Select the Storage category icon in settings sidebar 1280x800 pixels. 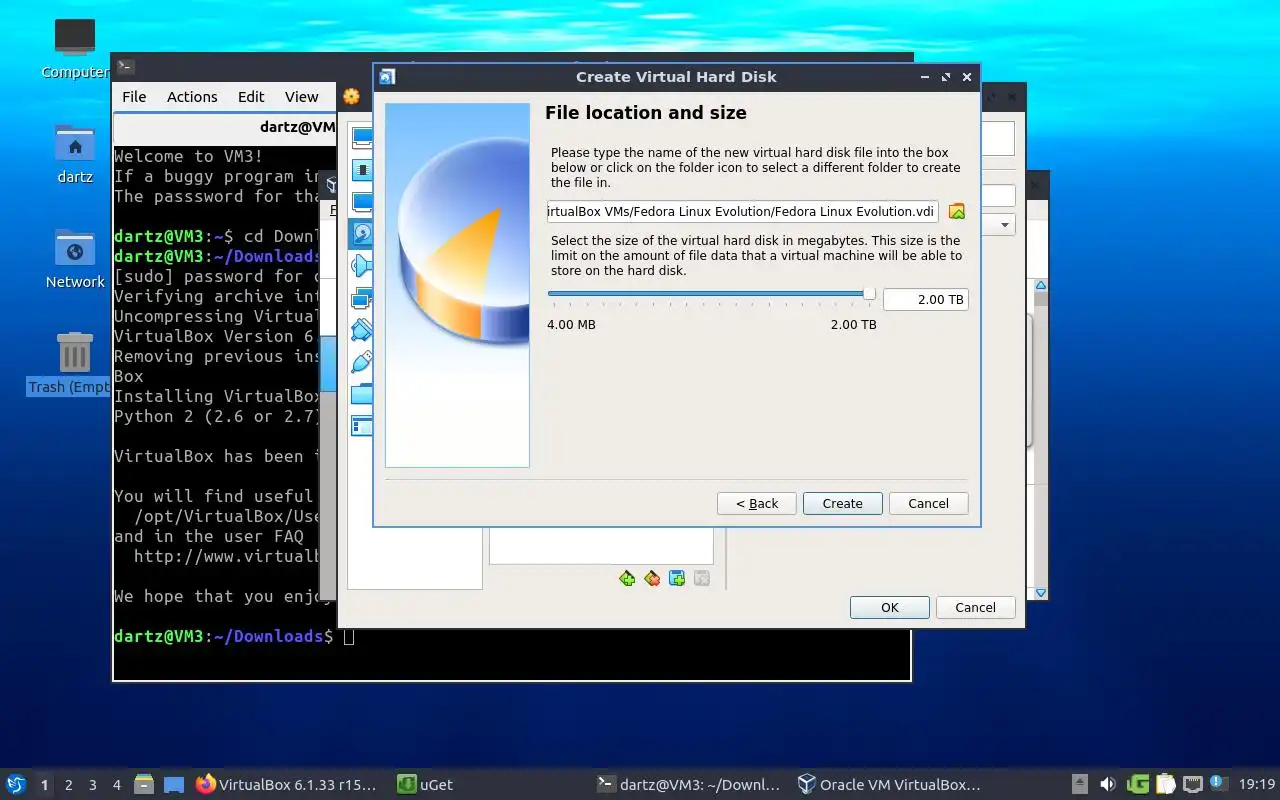tap(361, 234)
